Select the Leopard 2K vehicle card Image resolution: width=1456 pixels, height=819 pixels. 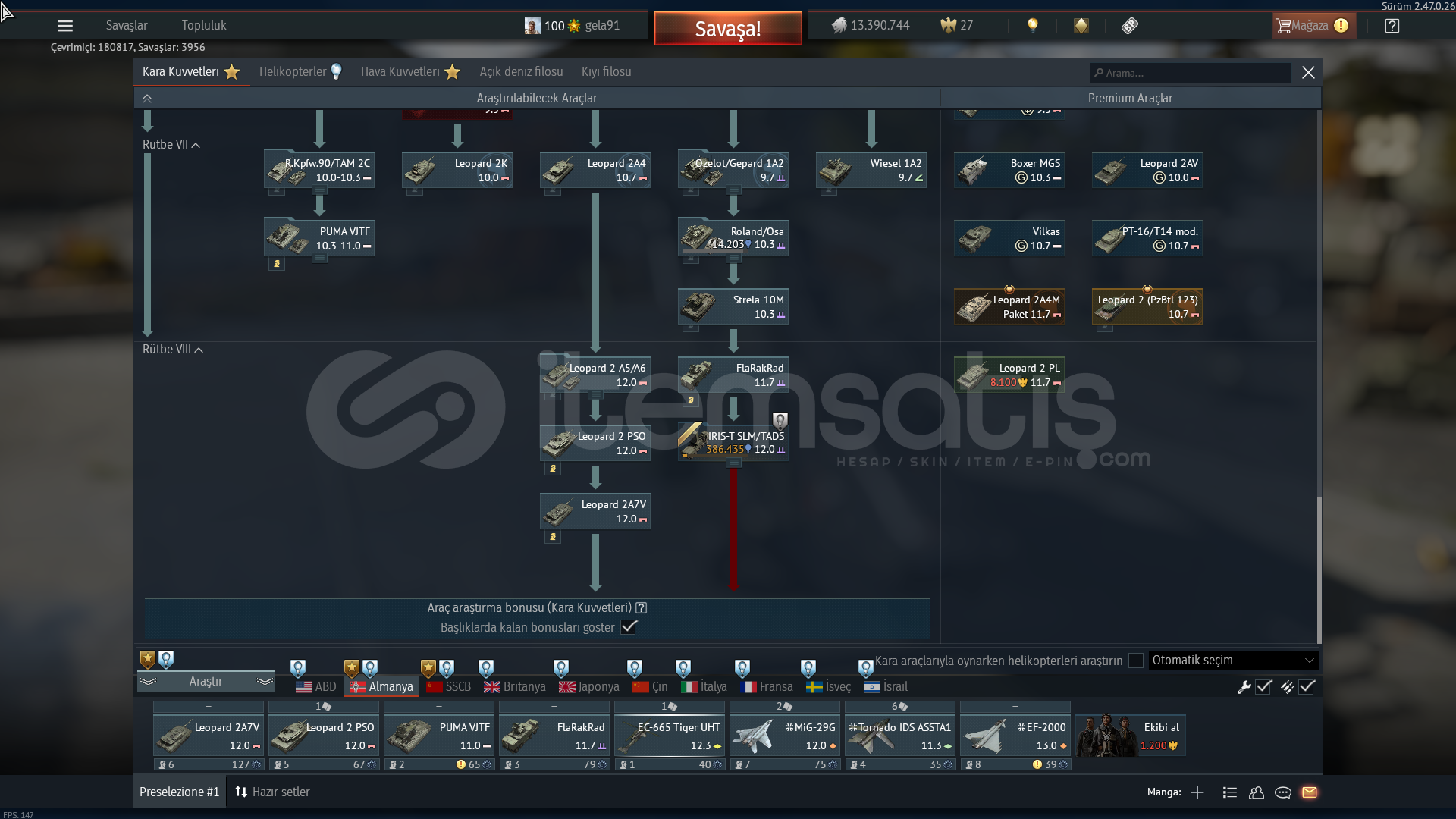pos(457,170)
